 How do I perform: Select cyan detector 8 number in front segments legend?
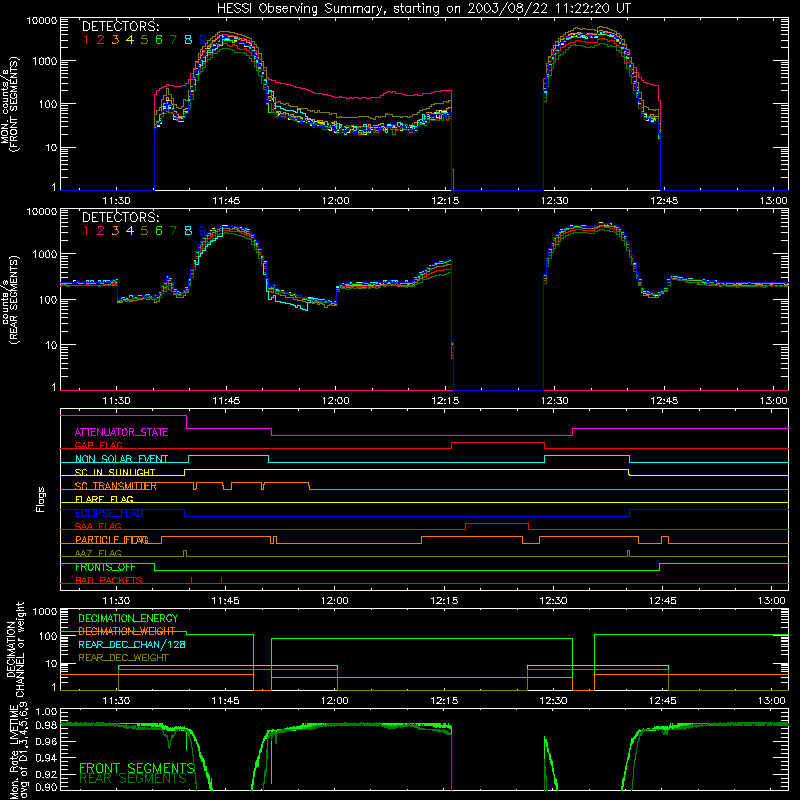tap(188, 40)
